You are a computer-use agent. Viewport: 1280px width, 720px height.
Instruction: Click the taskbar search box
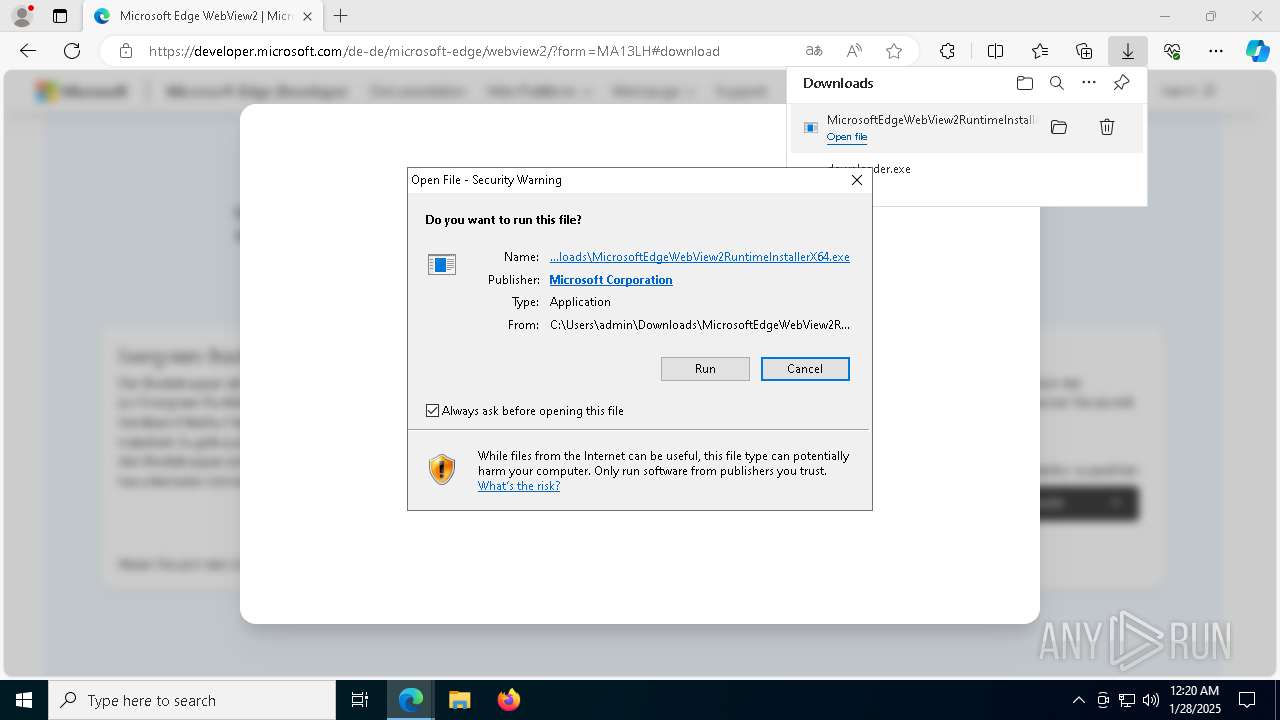(x=192, y=700)
